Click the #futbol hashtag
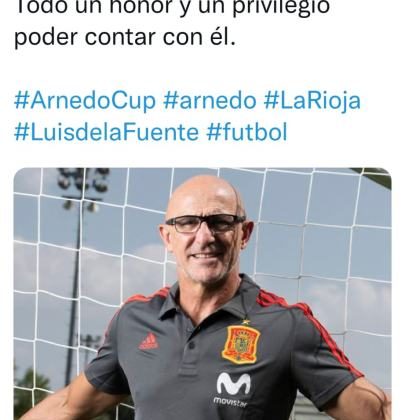 tap(247, 132)
